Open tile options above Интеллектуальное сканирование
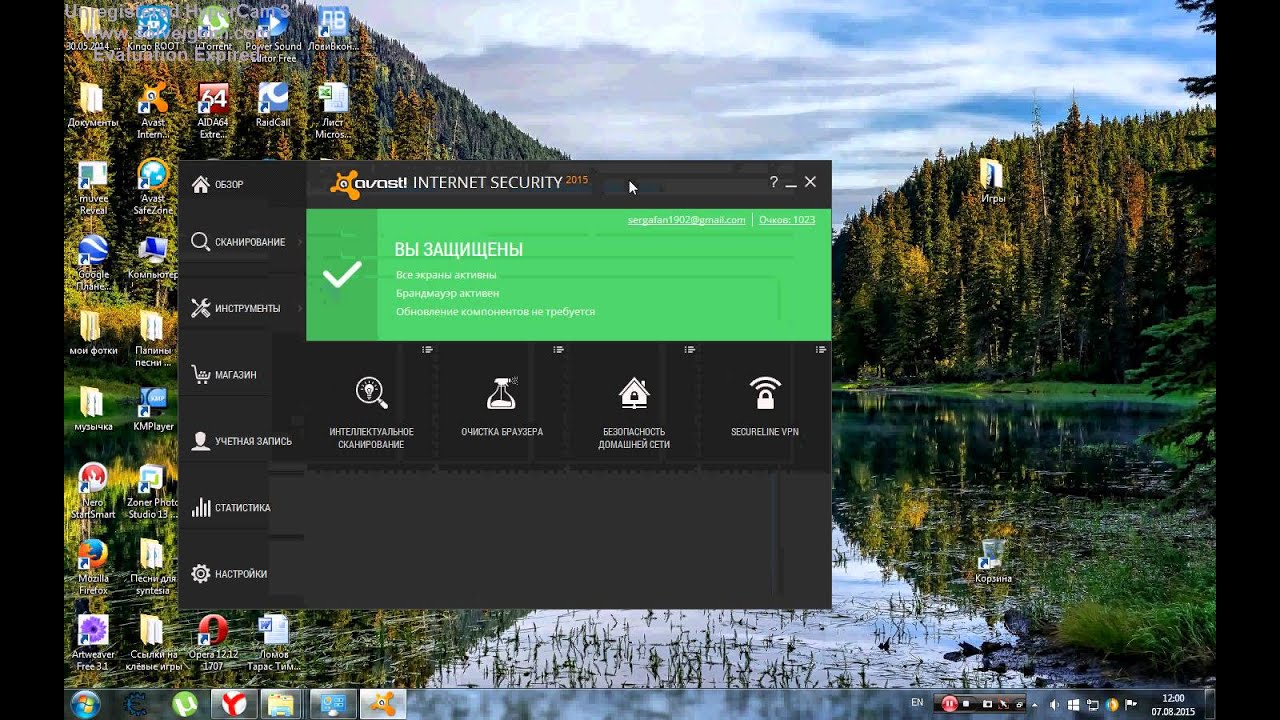 (x=427, y=349)
